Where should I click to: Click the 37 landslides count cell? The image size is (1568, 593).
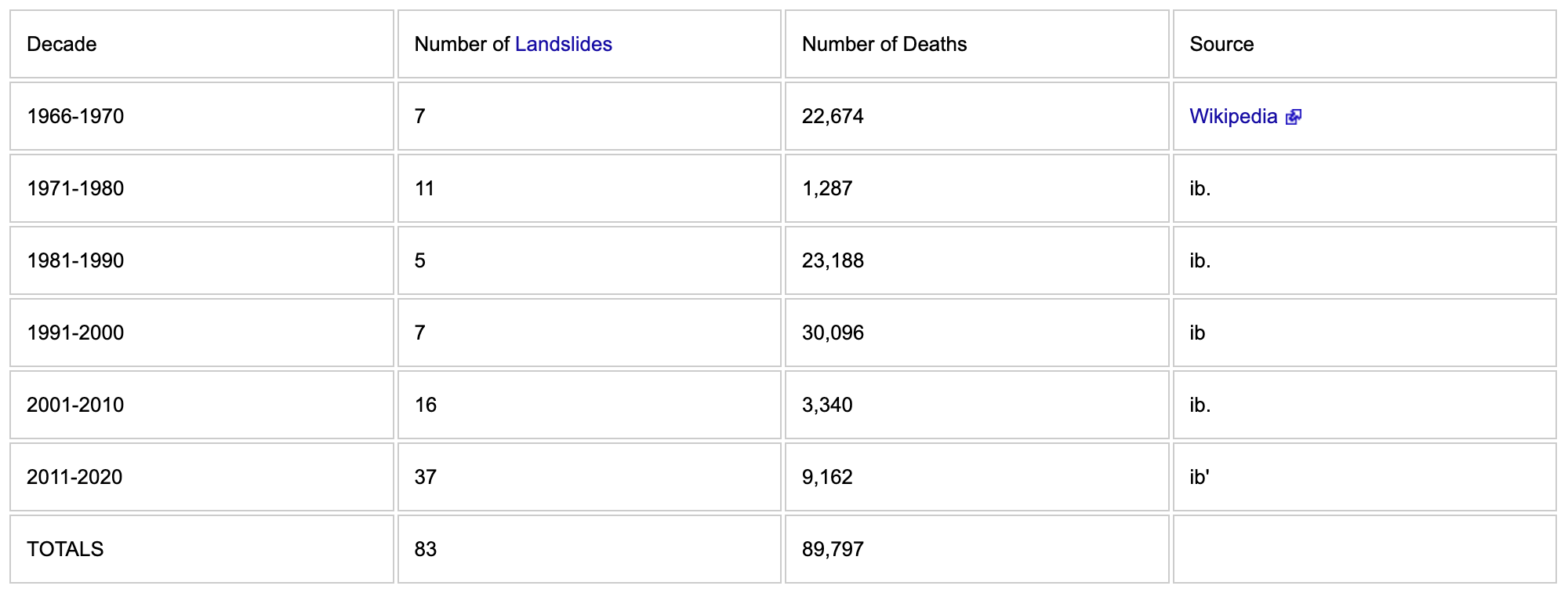coord(590,477)
